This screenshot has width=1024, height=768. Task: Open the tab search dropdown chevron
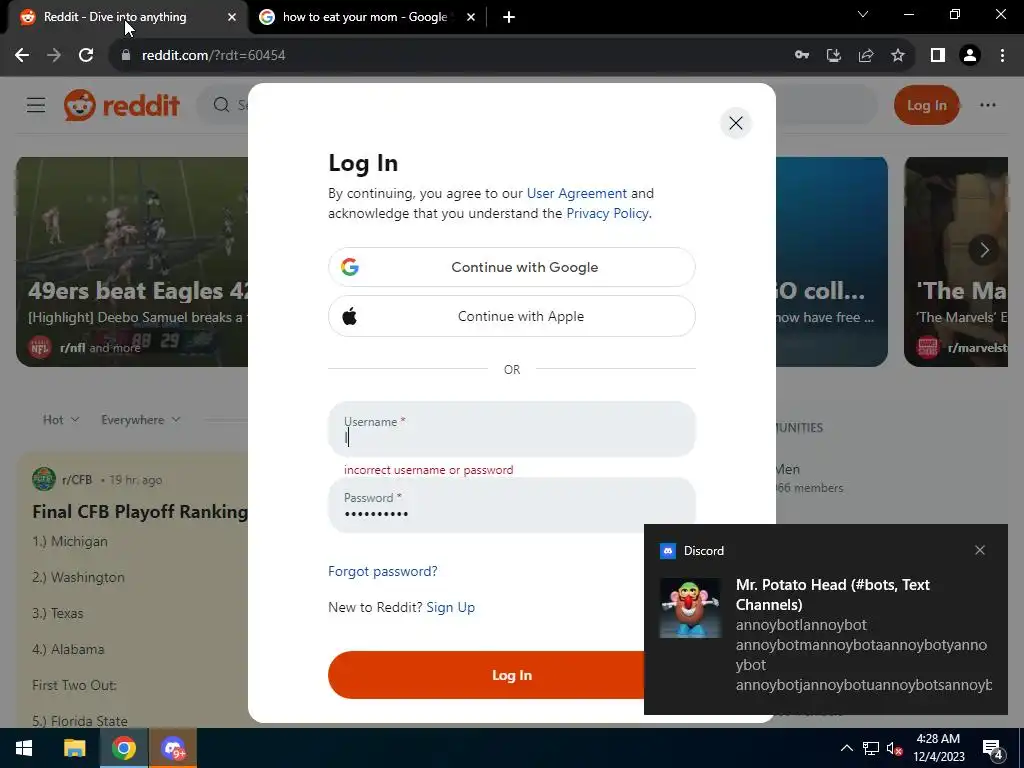click(x=863, y=14)
